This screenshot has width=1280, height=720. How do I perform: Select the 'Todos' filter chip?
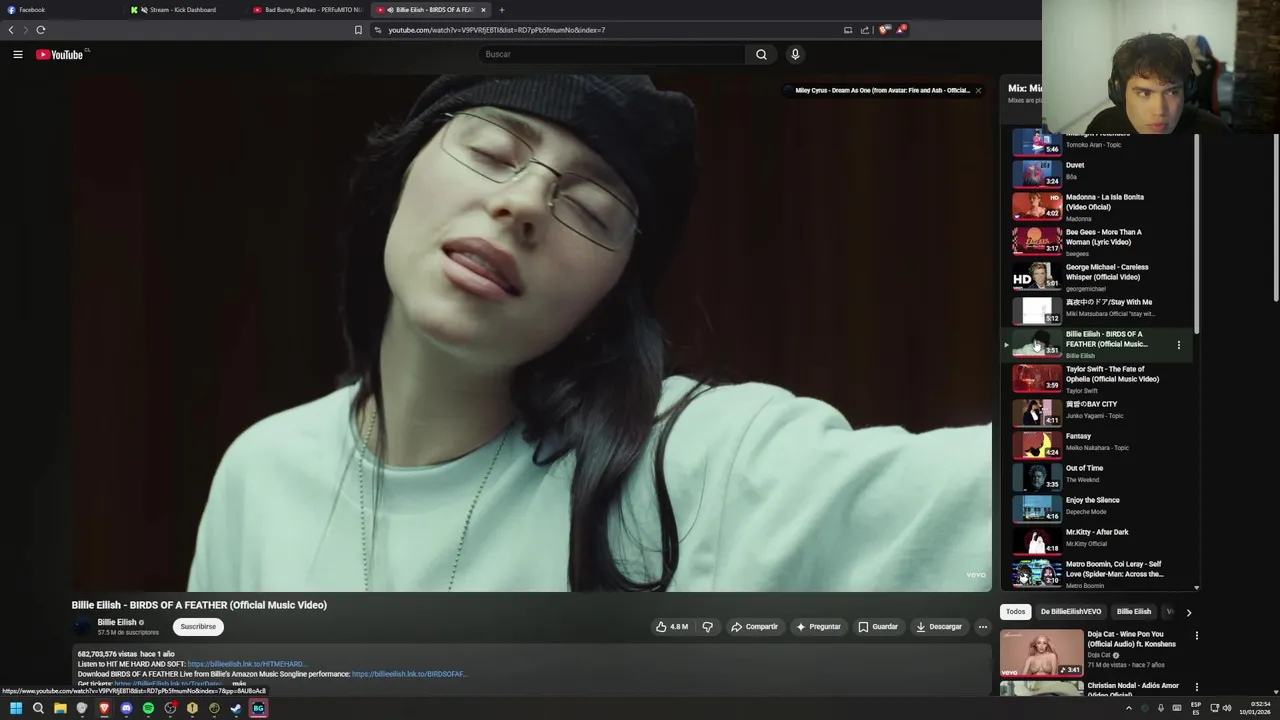(1016, 612)
